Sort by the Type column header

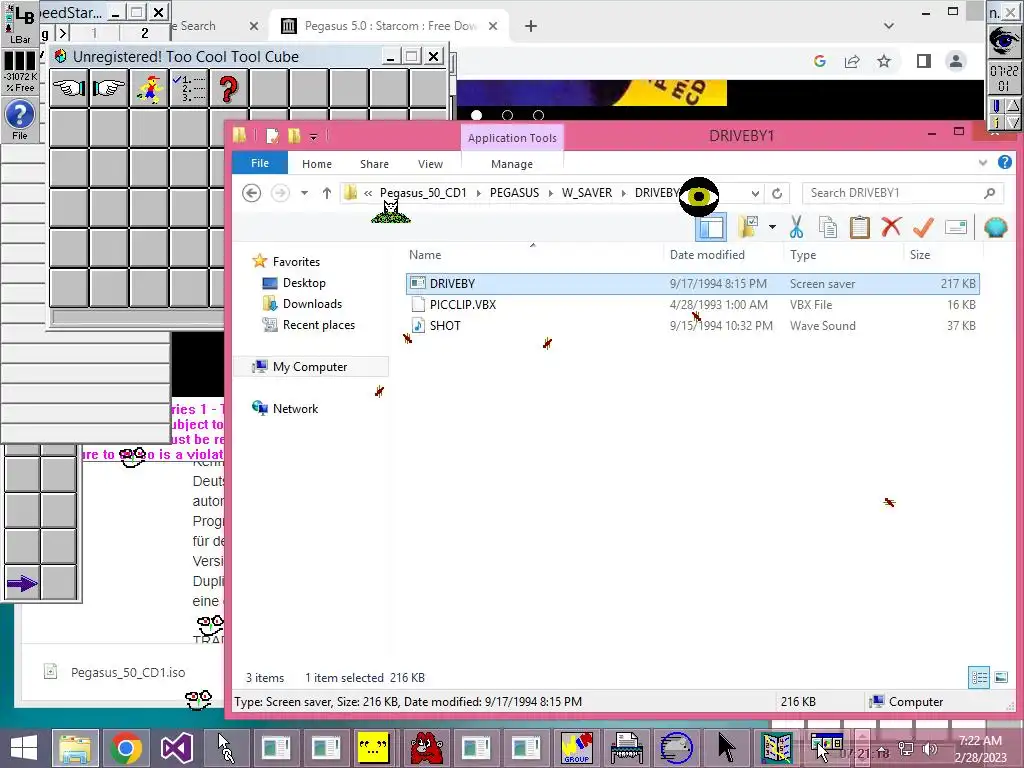click(843, 255)
